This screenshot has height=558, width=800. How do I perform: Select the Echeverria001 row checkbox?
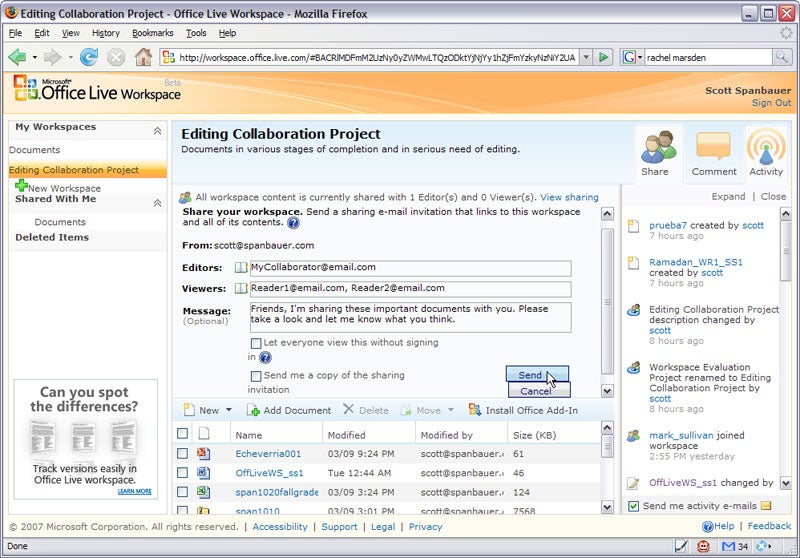tap(182, 453)
